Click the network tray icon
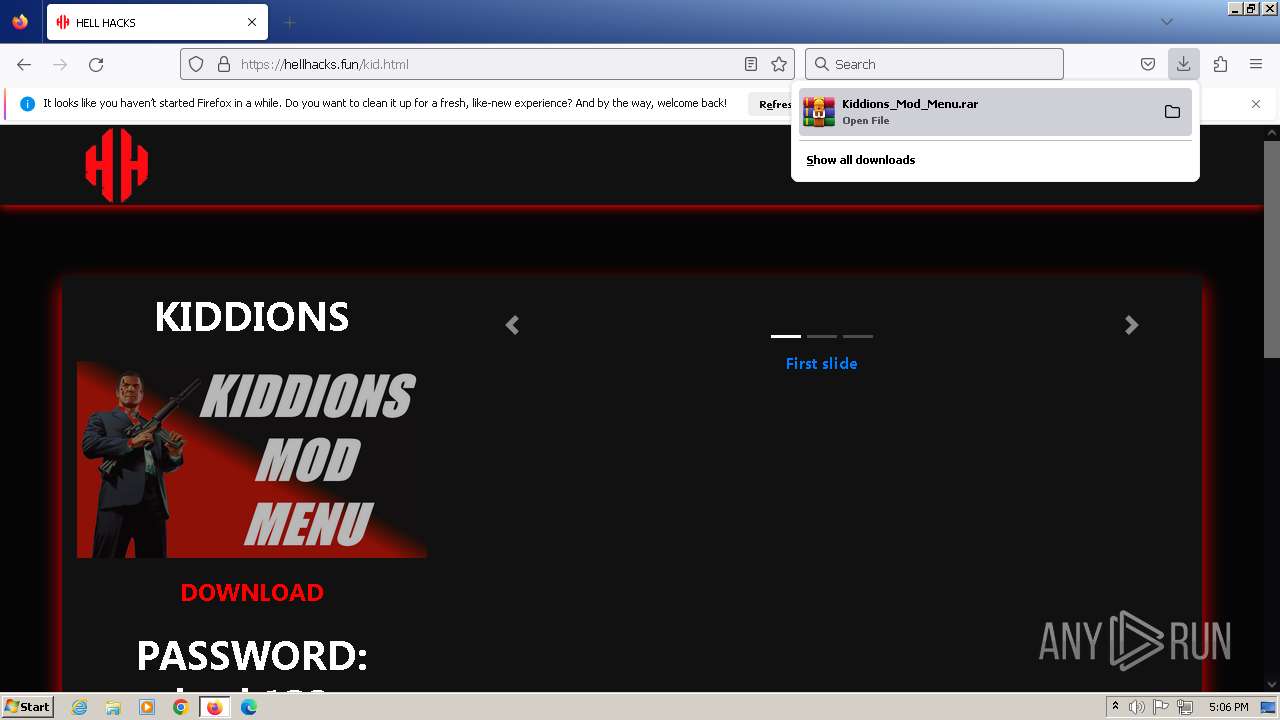 pos(1185,707)
